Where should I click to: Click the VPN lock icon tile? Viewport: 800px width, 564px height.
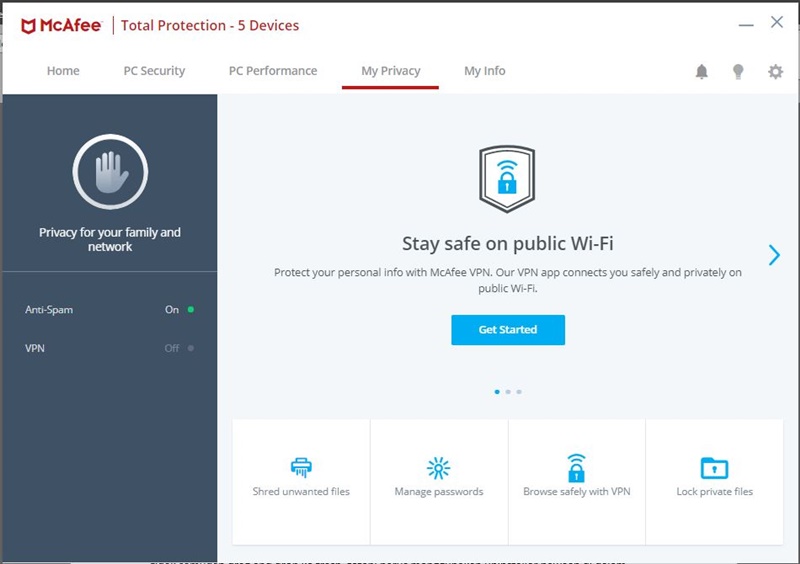(x=577, y=468)
